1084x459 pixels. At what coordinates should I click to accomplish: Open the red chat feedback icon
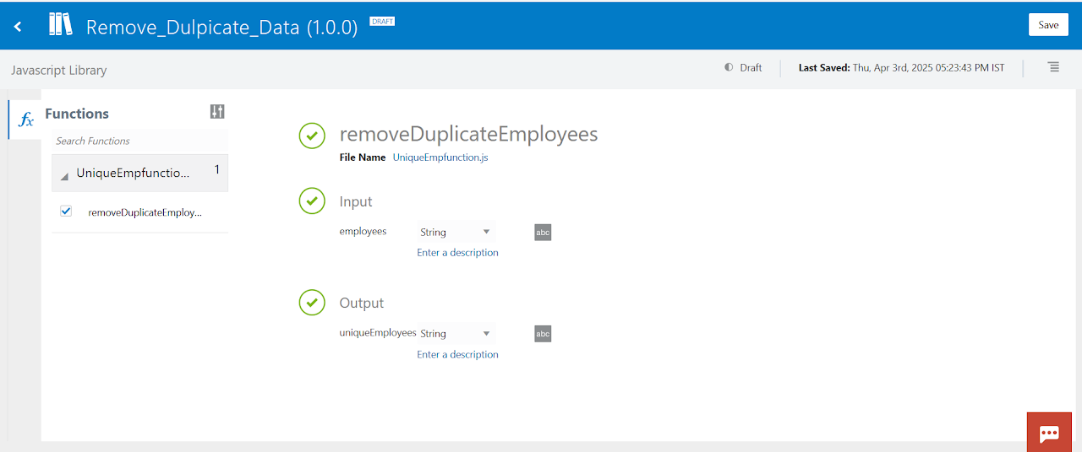[x=1049, y=433]
